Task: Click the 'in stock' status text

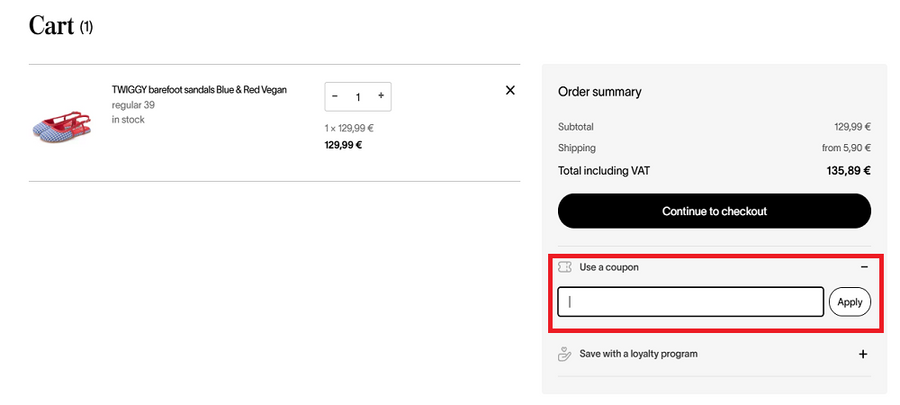Action: click(x=128, y=119)
